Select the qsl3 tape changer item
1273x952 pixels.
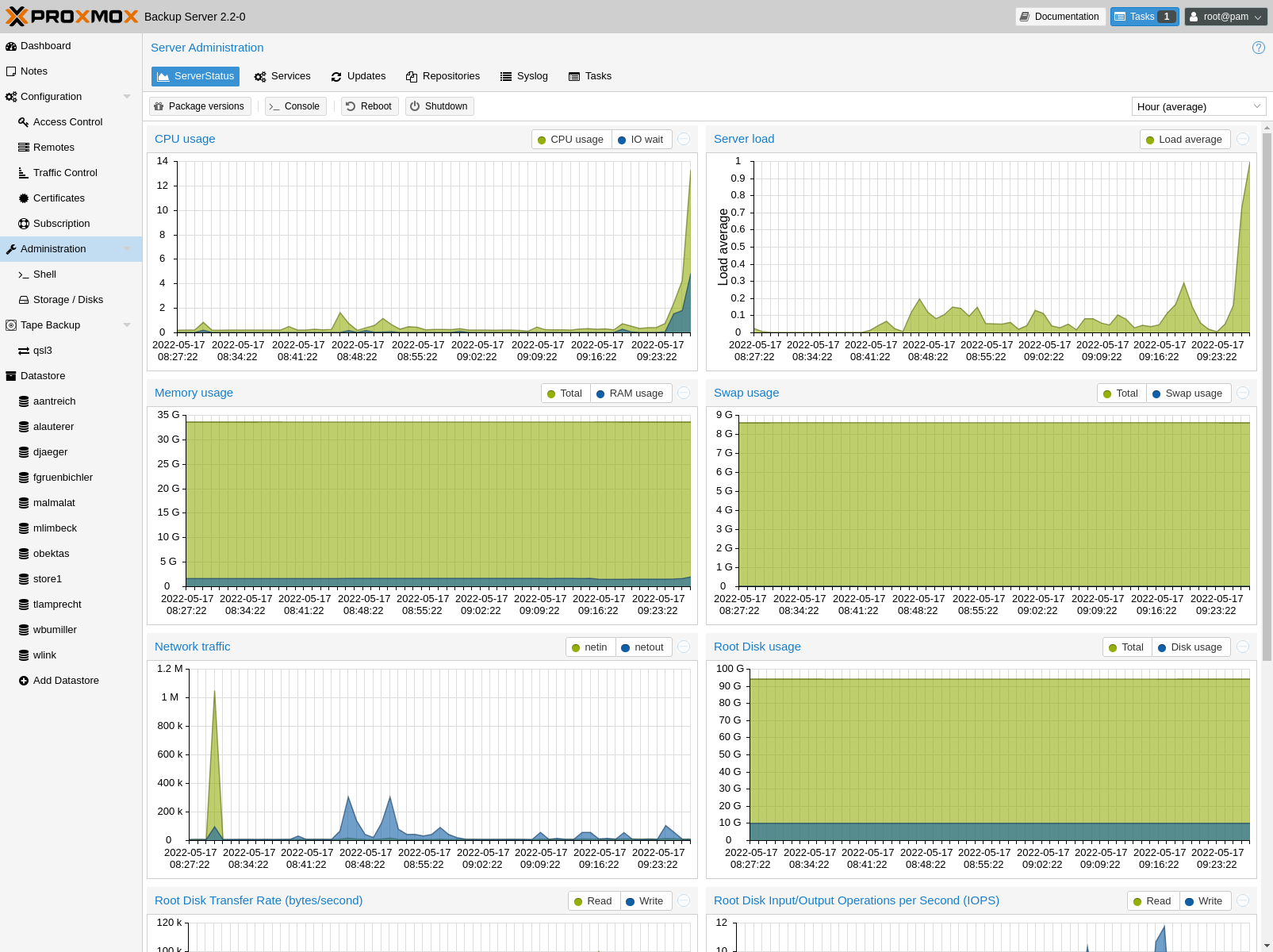(x=42, y=351)
